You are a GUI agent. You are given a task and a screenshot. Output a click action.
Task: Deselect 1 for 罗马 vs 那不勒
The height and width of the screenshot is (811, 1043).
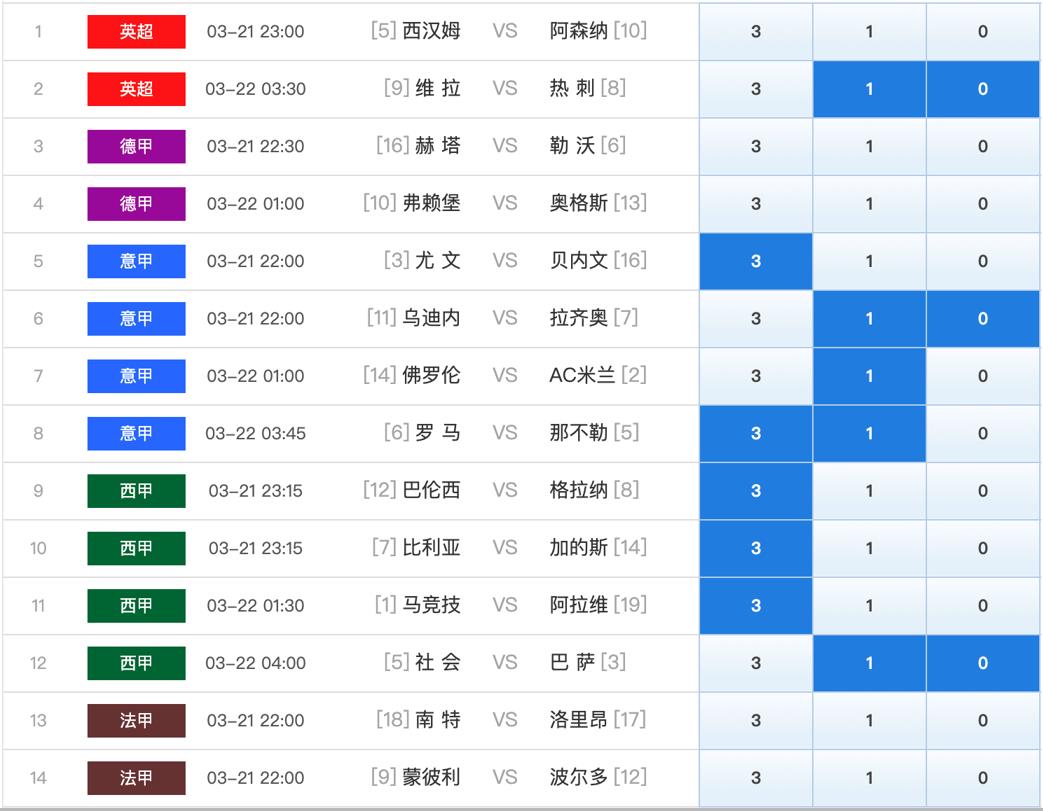click(x=869, y=434)
